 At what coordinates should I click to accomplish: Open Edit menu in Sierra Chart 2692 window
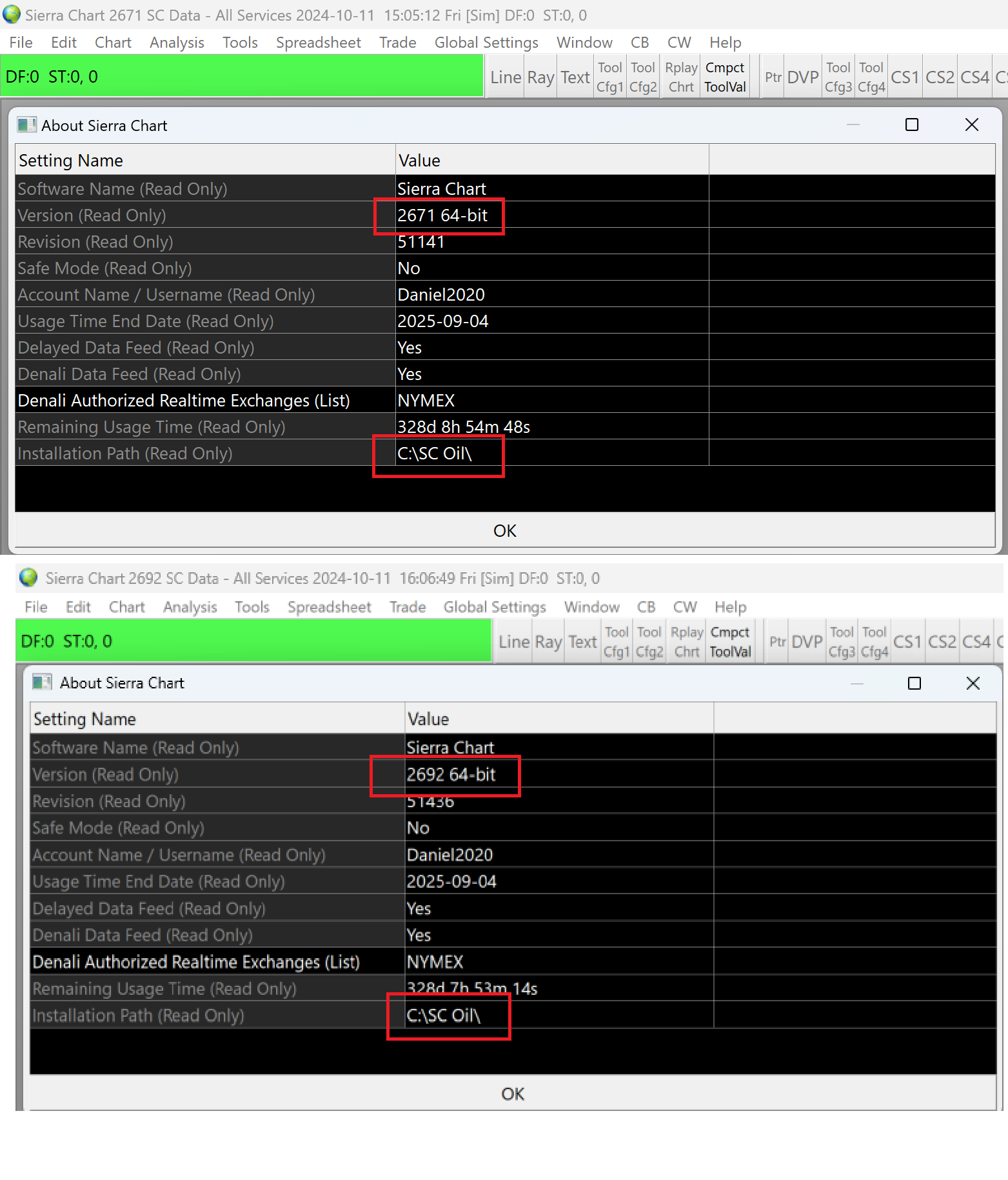click(78, 607)
